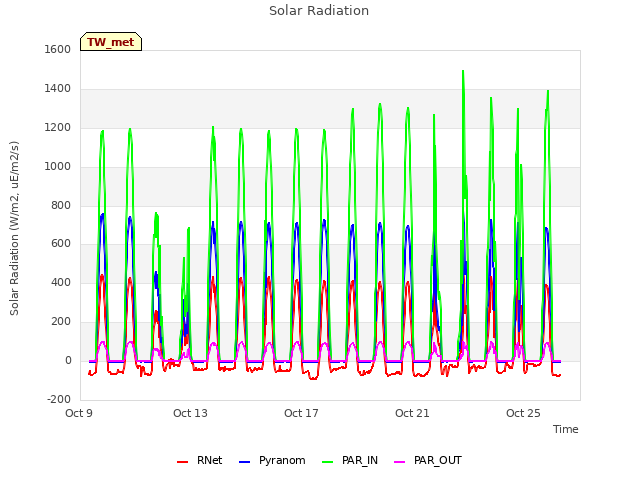Click the 1600 y-axis tick label
Viewport: 640px width, 480px height.
point(58,49)
